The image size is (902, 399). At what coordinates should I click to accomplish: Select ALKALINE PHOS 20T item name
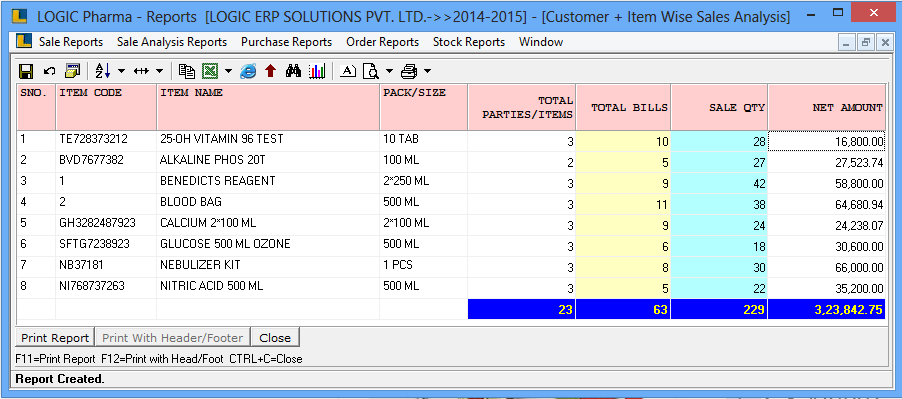pyautogui.click(x=212, y=160)
